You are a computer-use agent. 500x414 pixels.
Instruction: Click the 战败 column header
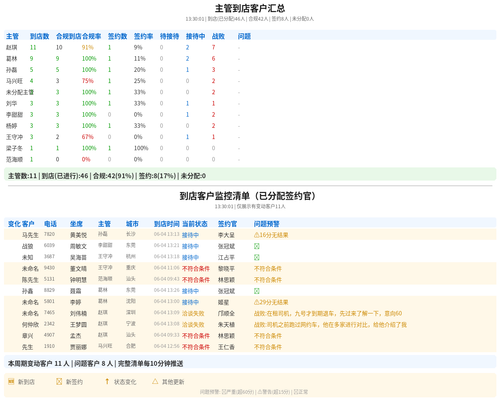(x=218, y=36)
